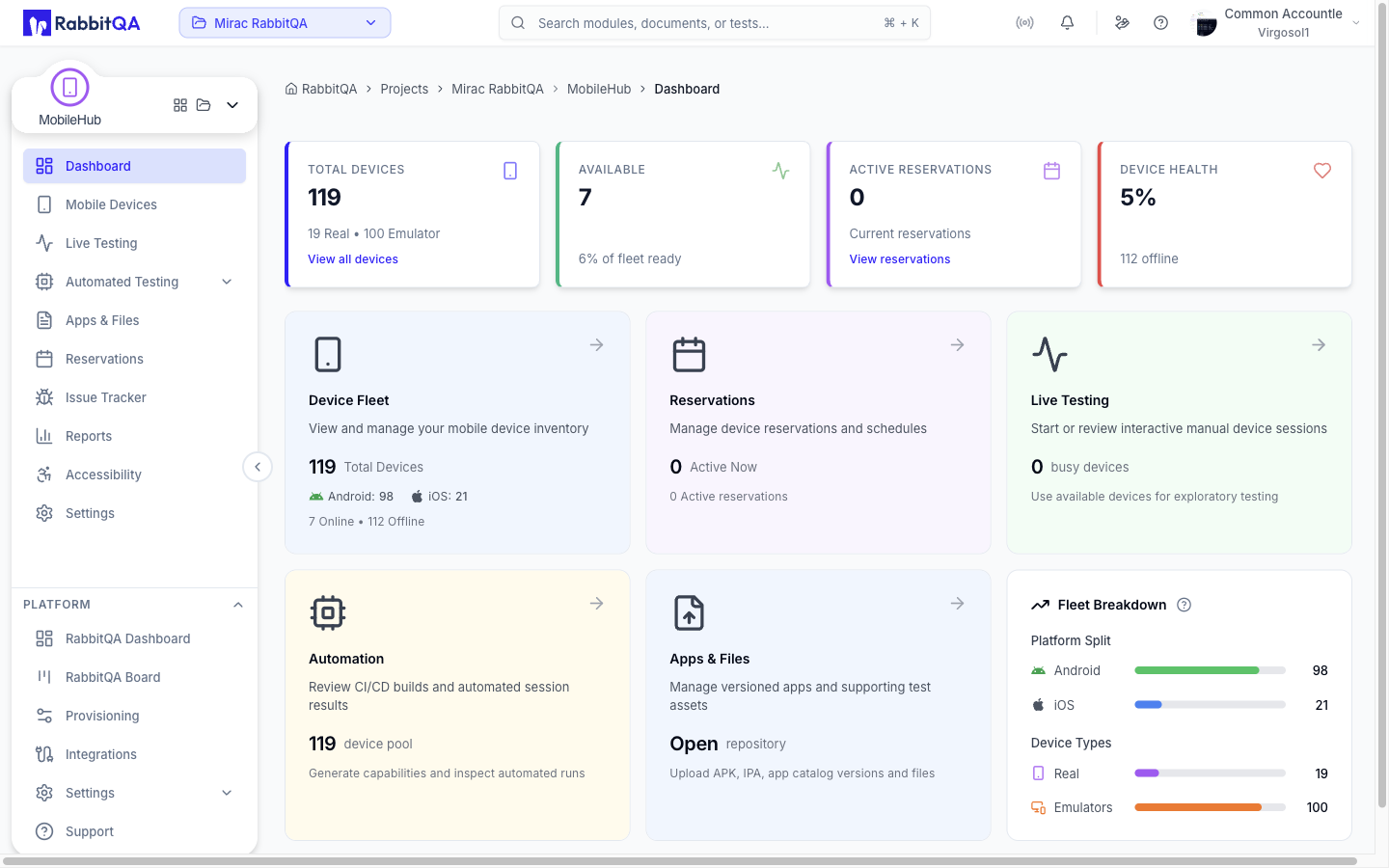Viewport: 1389px width, 868px height.
Task: Click the RabbitQA Board icon
Action: coord(44,677)
